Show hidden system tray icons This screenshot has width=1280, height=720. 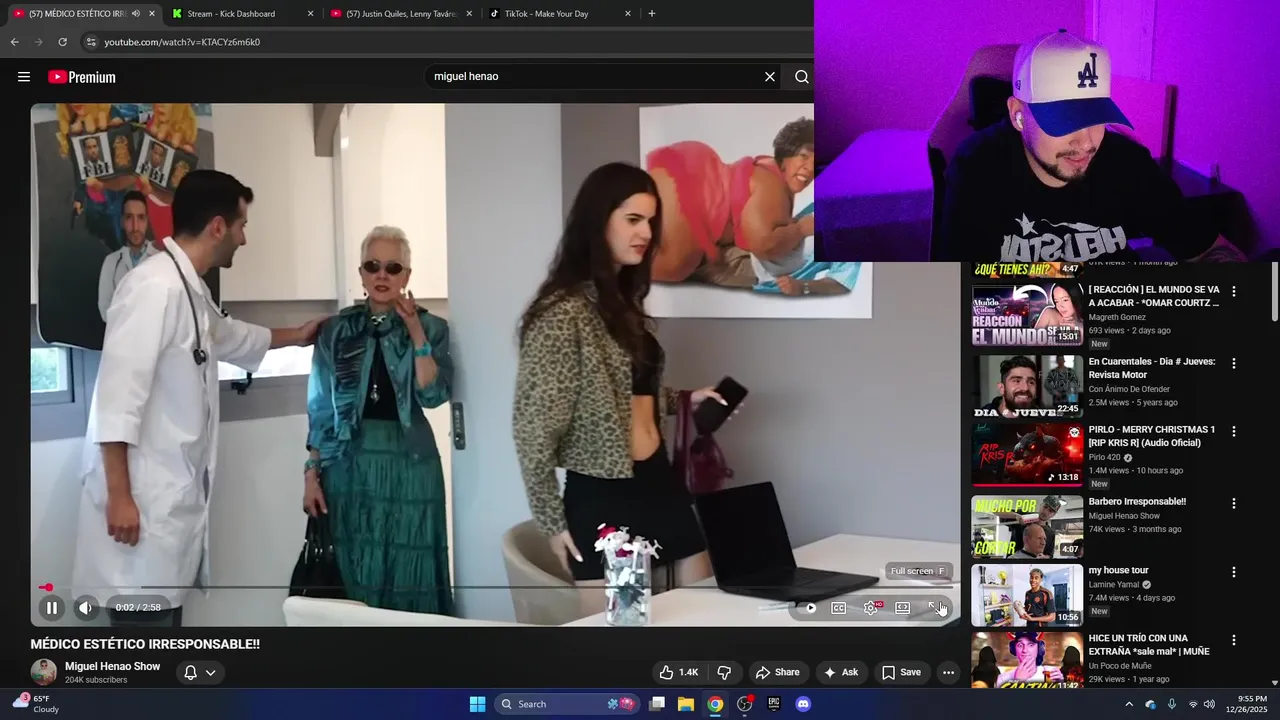(1129, 704)
